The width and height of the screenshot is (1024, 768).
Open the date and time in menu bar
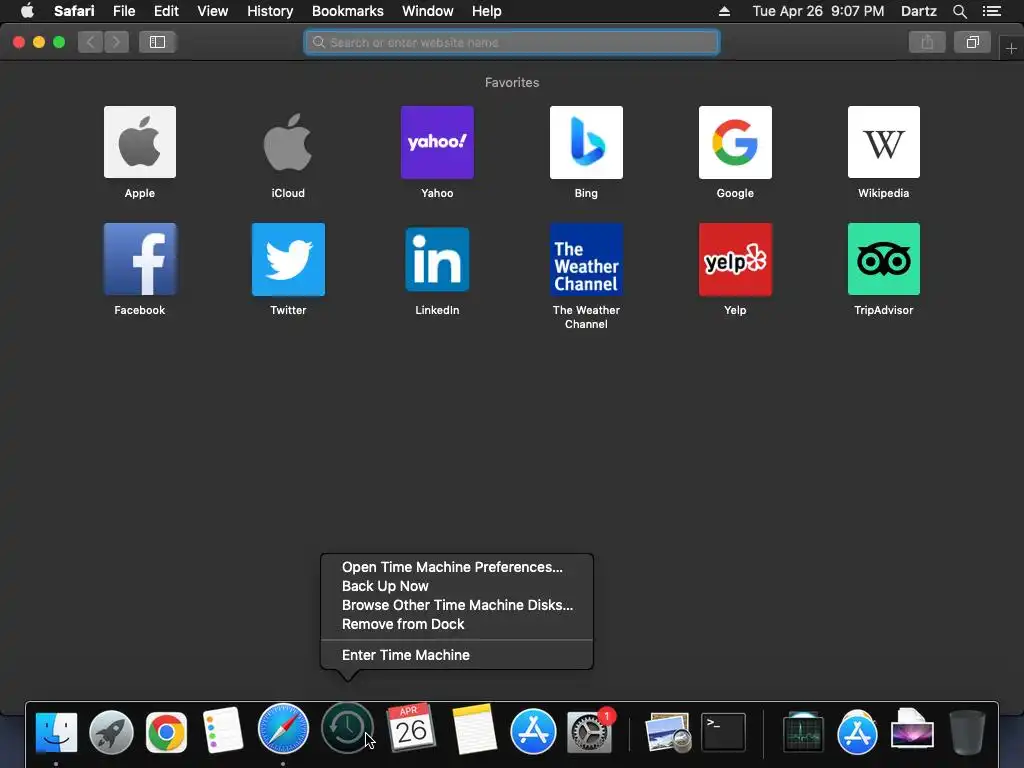pyautogui.click(x=818, y=11)
